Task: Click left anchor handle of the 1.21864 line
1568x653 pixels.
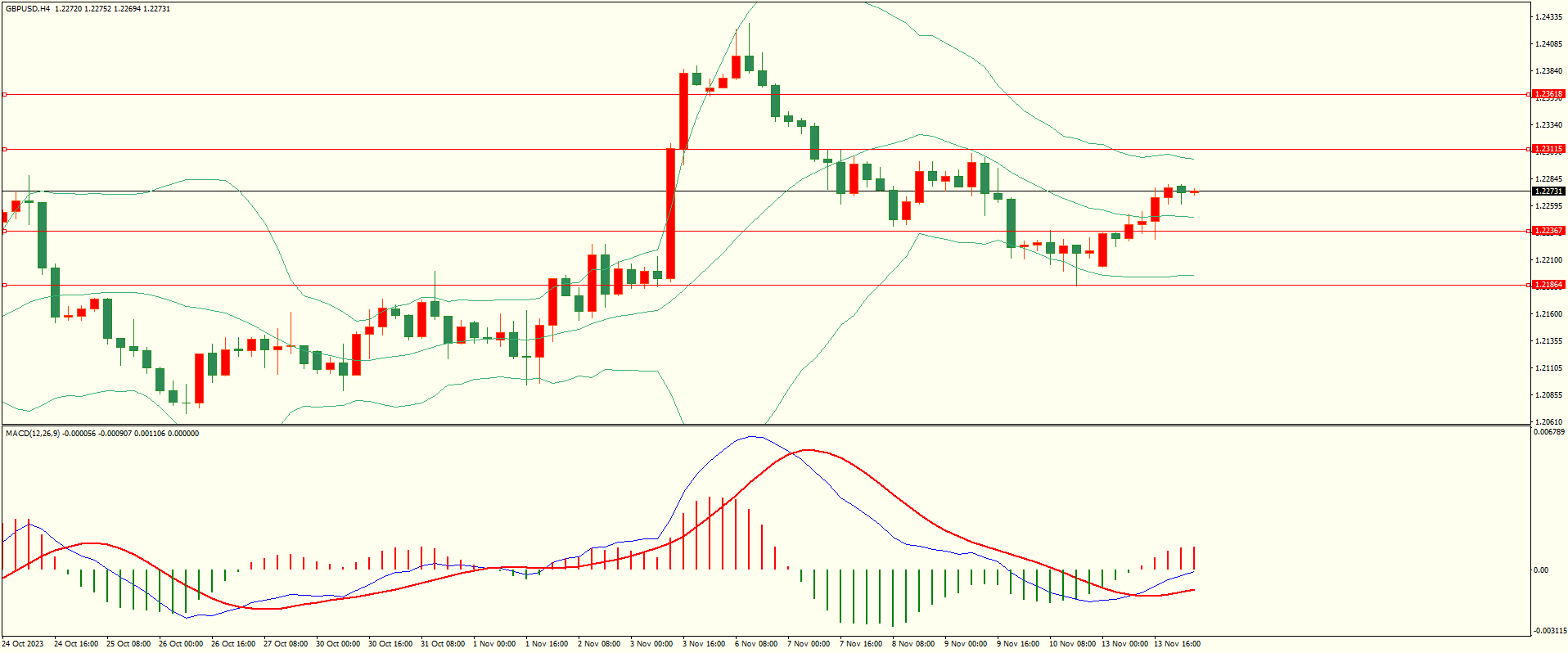Action: (x=4, y=286)
